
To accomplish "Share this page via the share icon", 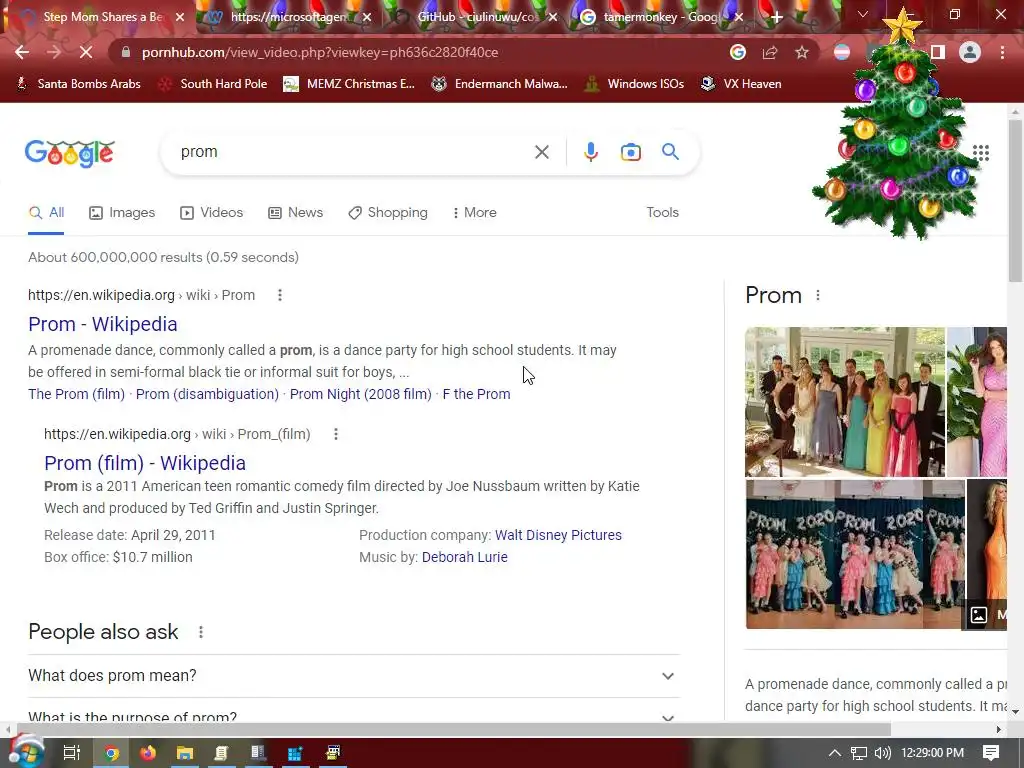I will point(770,52).
